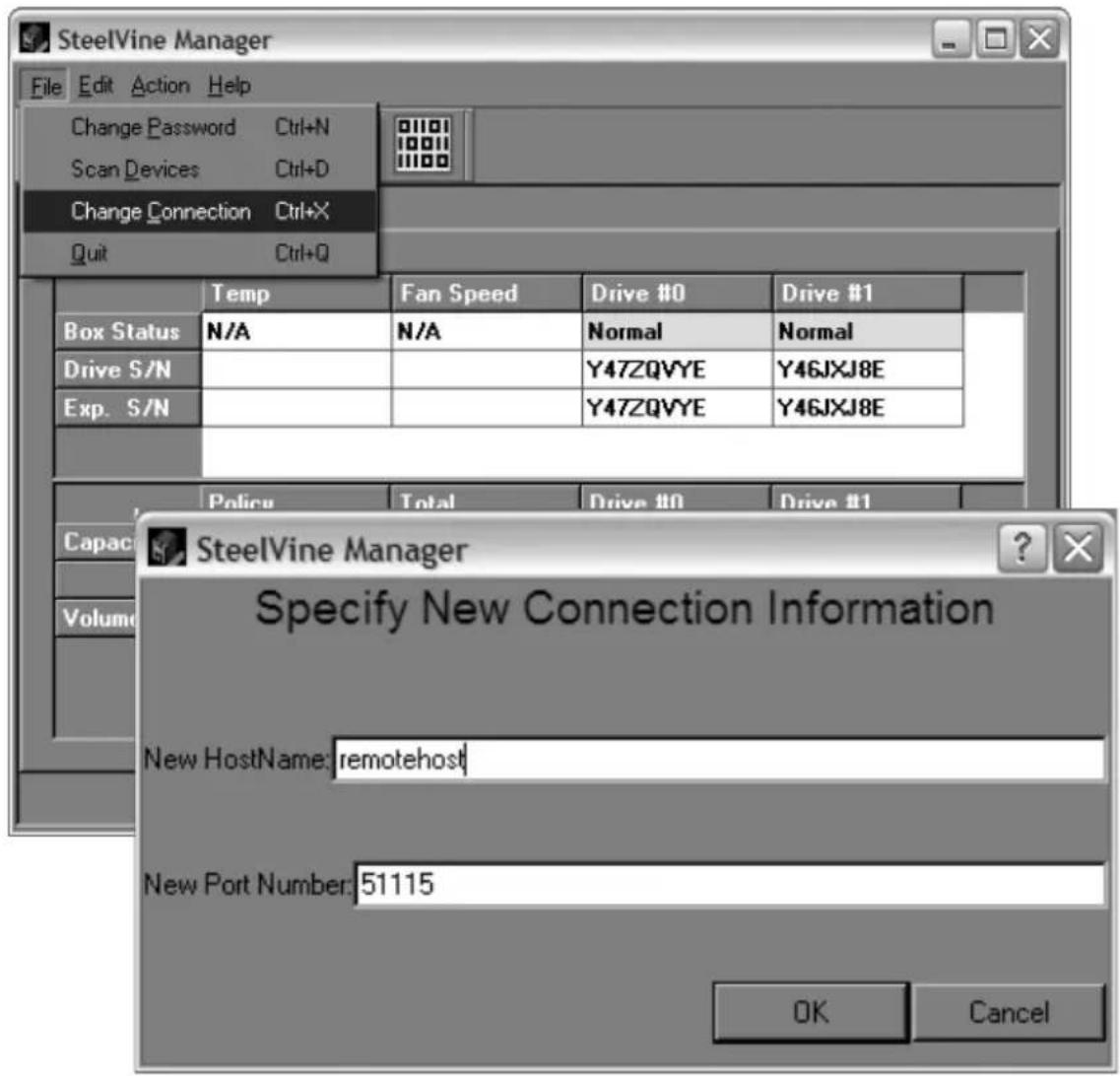This screenshot has width=1120, height=1076.
Task: Click the New HostName input field
Action: click(x=718, y=759)
